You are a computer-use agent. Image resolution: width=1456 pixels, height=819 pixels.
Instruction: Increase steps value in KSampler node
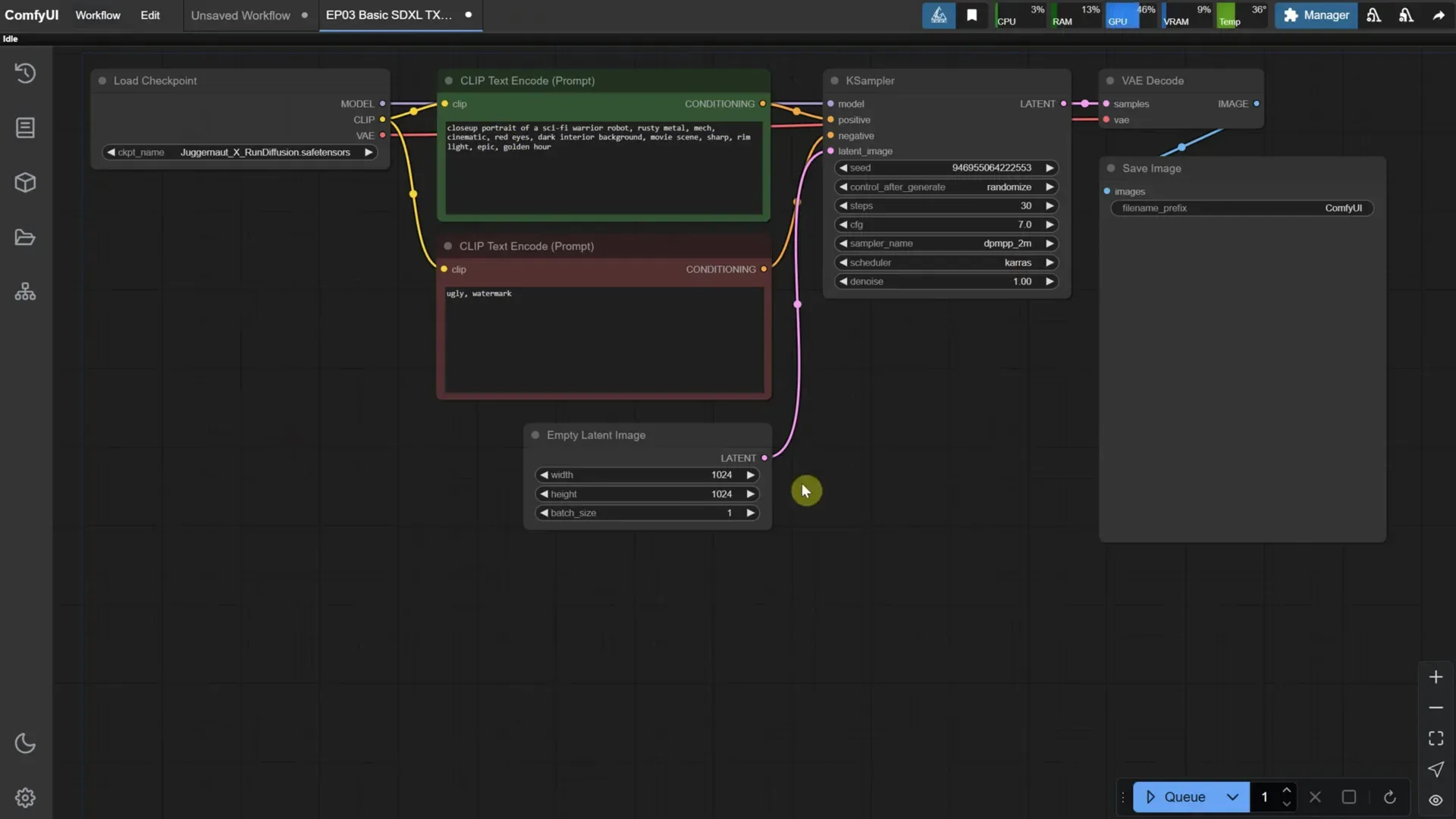1050,206
